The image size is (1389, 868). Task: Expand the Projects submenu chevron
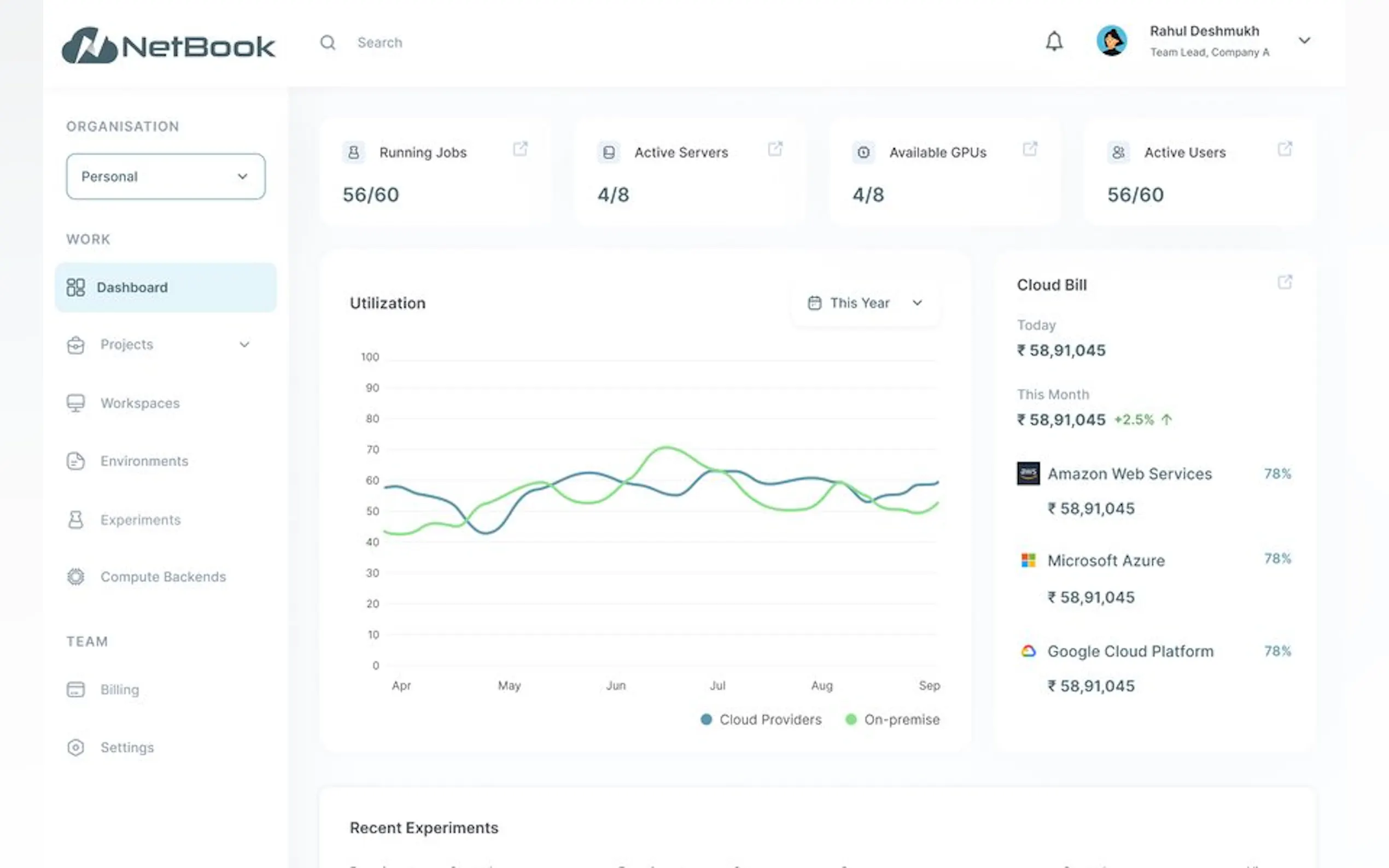244,344
